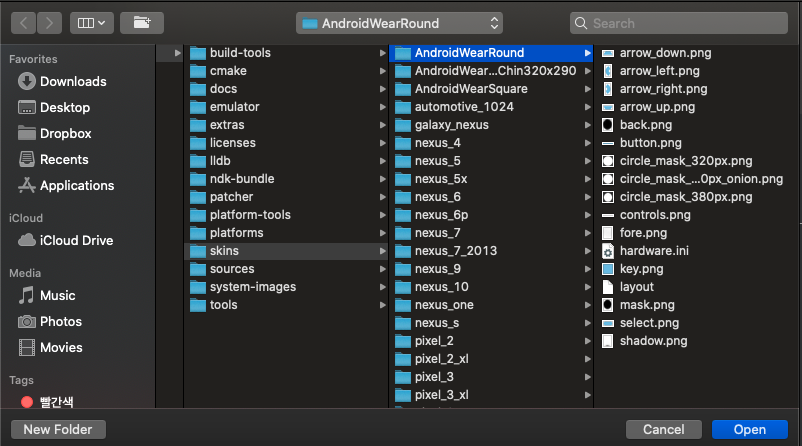The width and height of the screenshot is (802, 446).
Task: Select mask.png file icon
Action: pyautogui.click(x=608, y=305)
